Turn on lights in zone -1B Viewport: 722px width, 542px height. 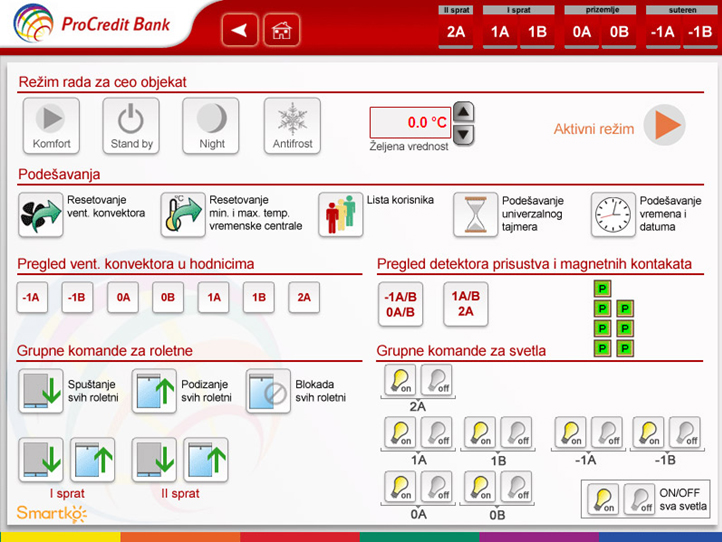click(648, 432)
